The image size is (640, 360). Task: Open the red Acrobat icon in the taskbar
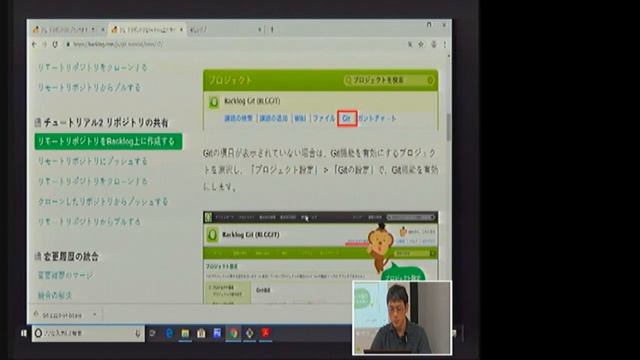coord(265,333)
